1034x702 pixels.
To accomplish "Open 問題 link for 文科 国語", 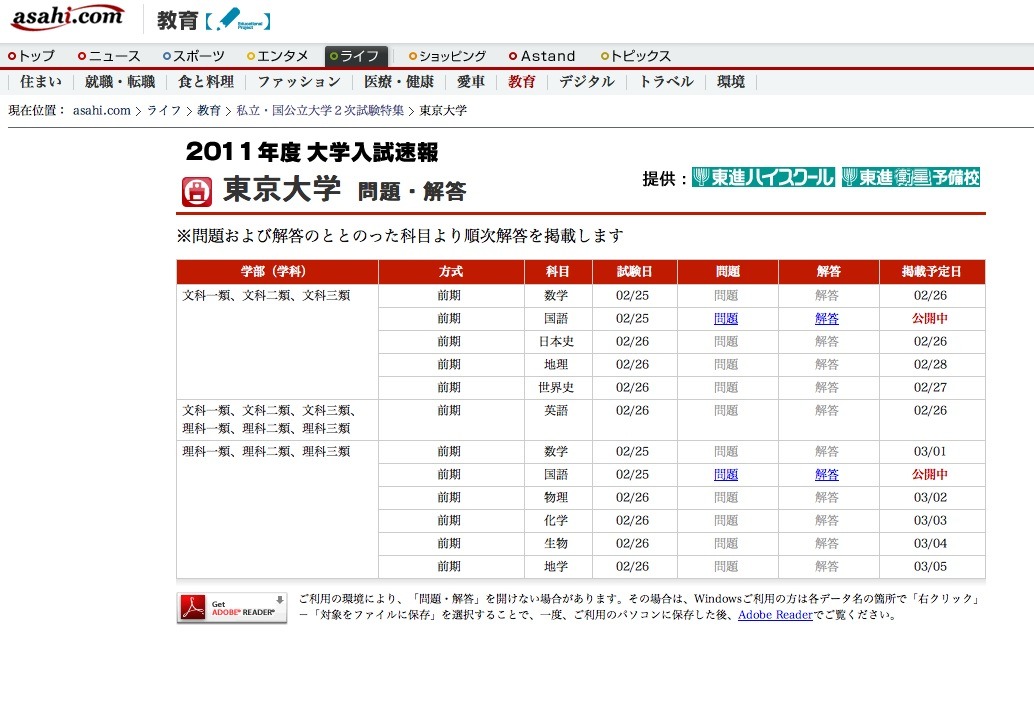I will [726, 319].
